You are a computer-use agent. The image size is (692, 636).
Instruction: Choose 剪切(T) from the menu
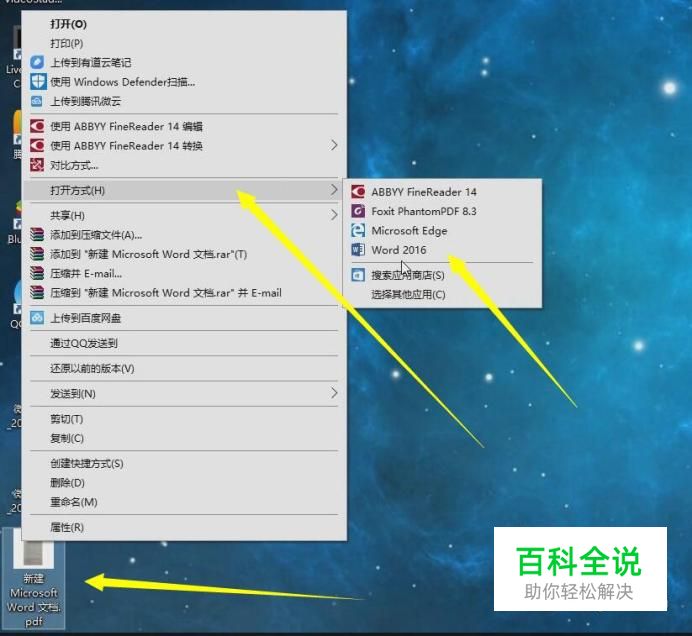tap(184, 418)
